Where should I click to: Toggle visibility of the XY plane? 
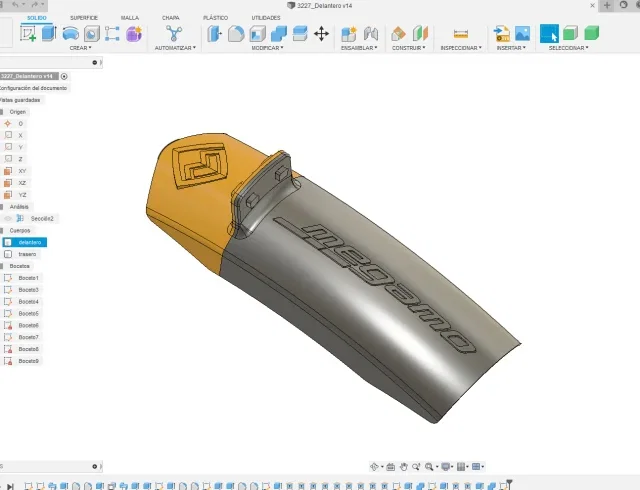[x=8, y=171]
